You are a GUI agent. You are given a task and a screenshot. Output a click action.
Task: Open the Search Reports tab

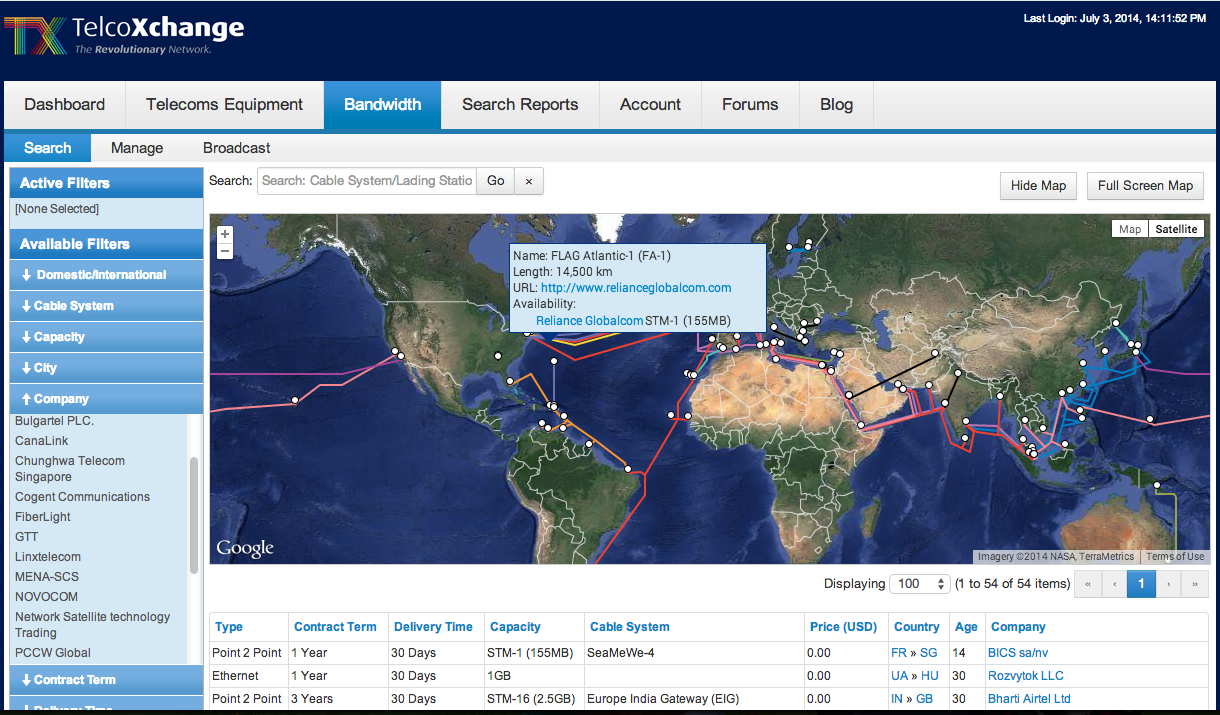point(520,105)
